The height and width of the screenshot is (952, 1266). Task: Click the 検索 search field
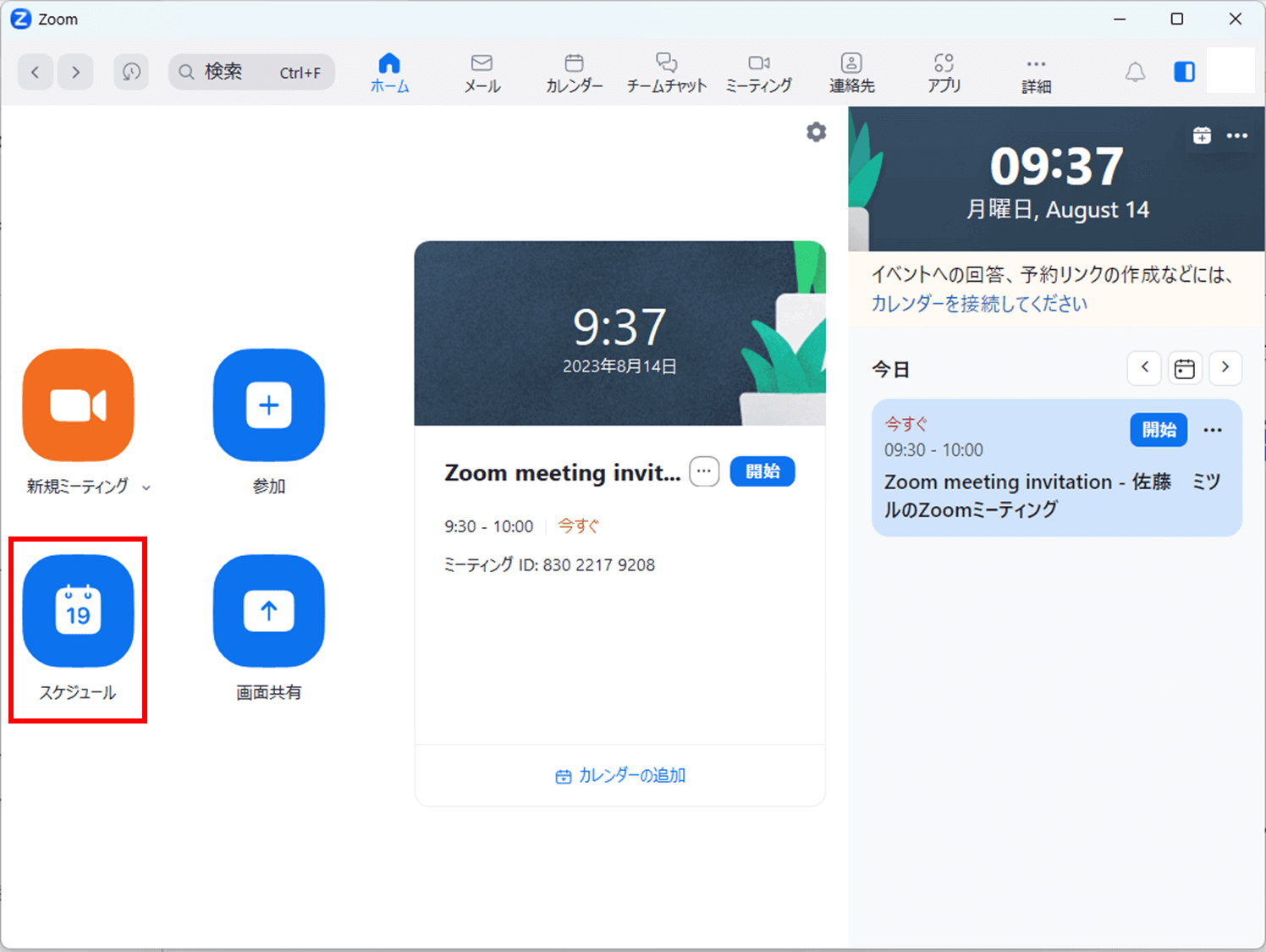[x=251, y=72]
